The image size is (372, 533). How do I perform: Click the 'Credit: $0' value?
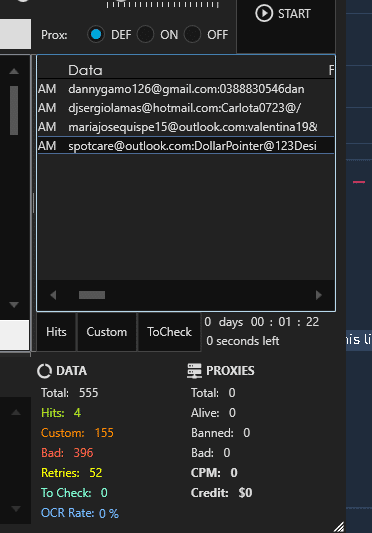click(222, 493)
